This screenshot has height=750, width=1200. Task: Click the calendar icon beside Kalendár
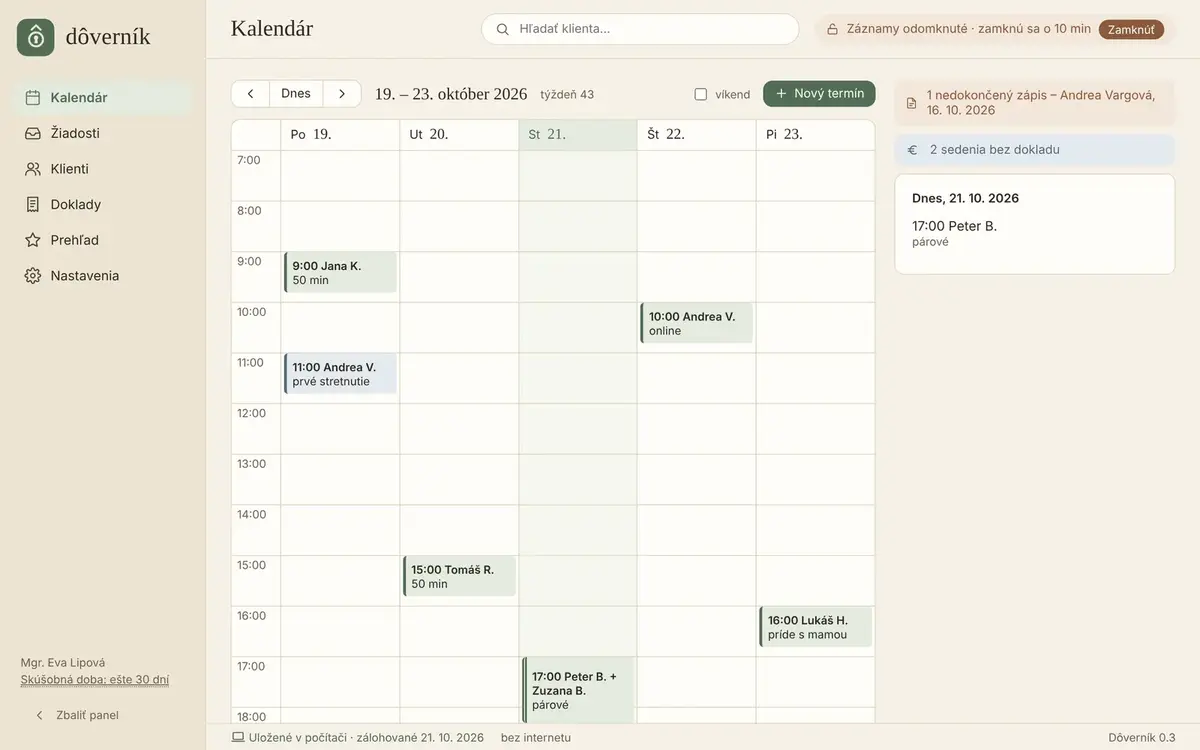pyautogui.click(x=33, y=98)
